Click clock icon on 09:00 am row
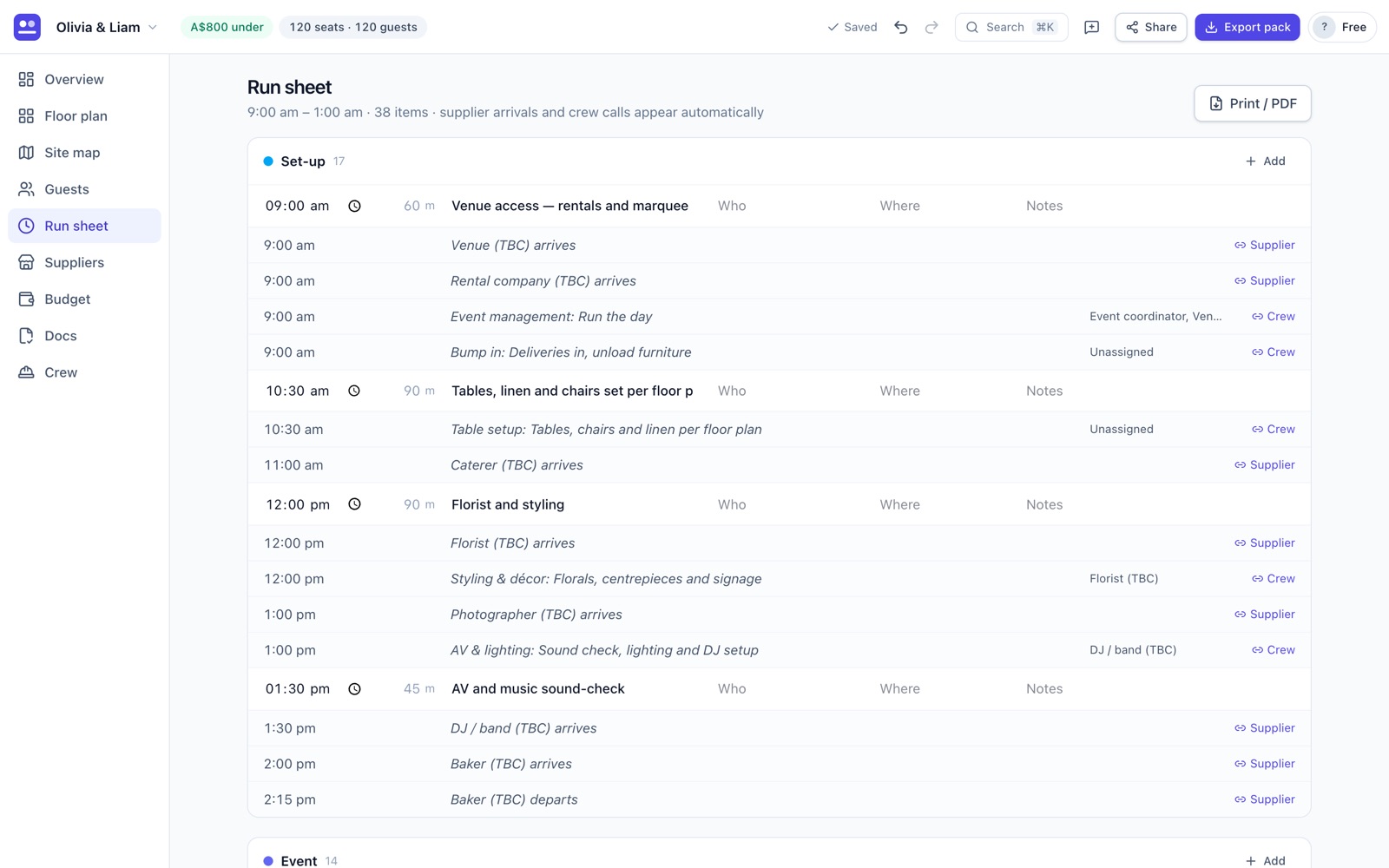The image size is (1389, 868). click(x=354, y=206)
